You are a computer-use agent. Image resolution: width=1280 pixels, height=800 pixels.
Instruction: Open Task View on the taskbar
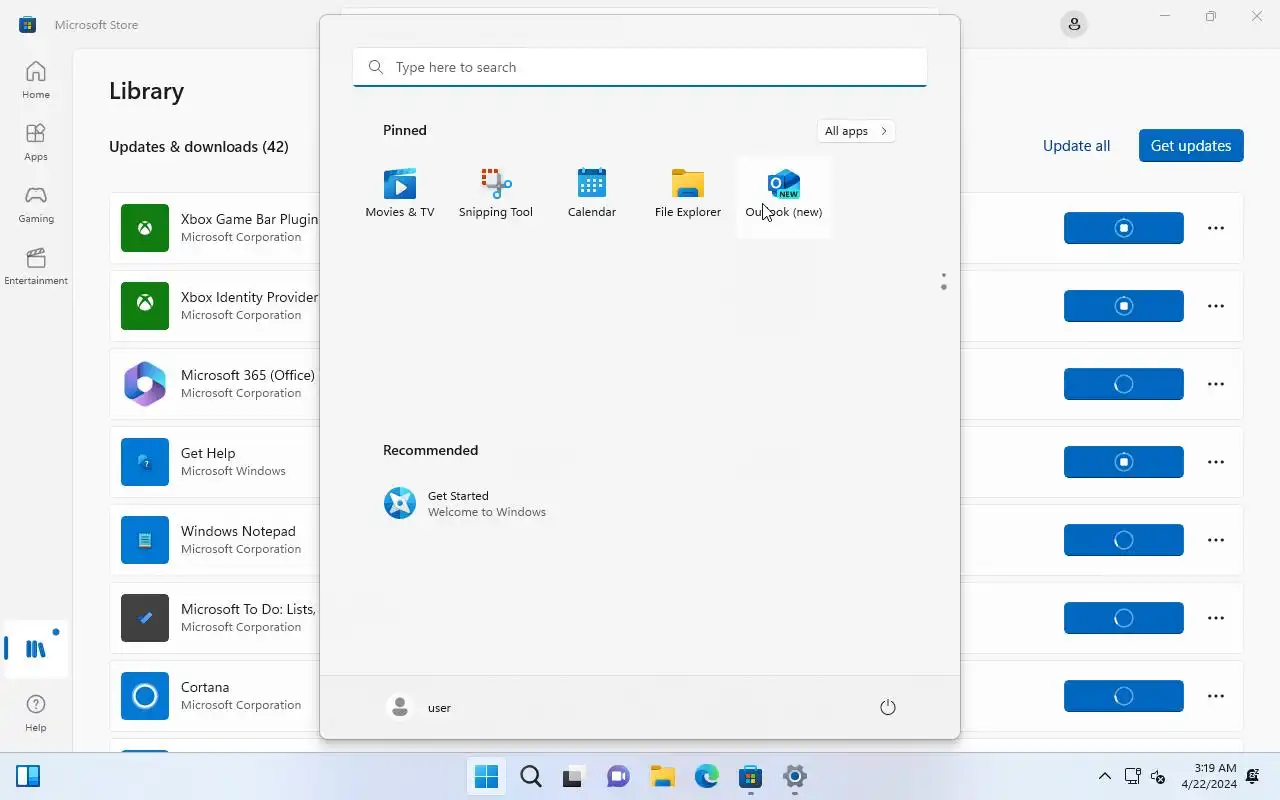click(x=573, y=776)
